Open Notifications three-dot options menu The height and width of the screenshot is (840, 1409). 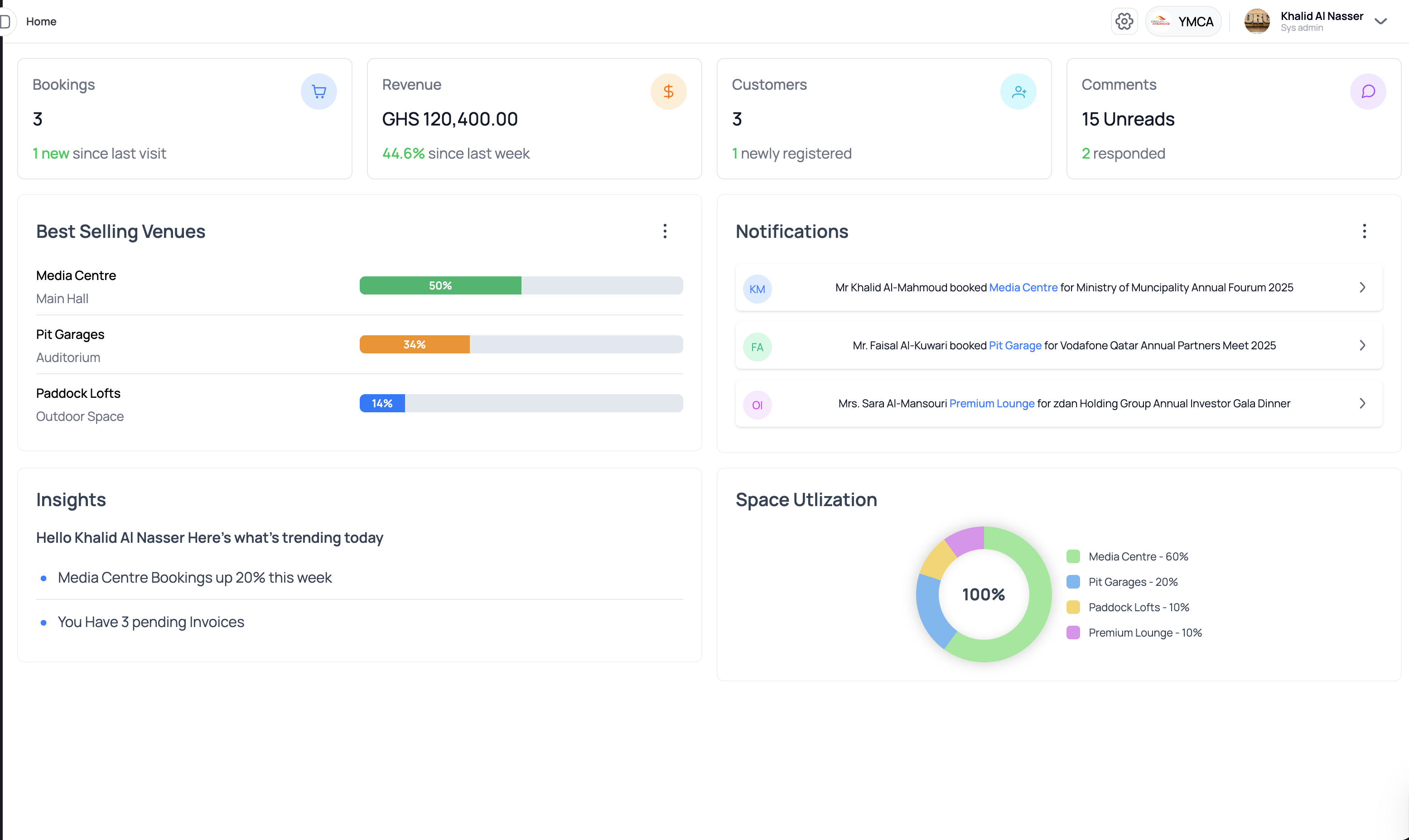pyautogui.click(x=1364, y=231)
